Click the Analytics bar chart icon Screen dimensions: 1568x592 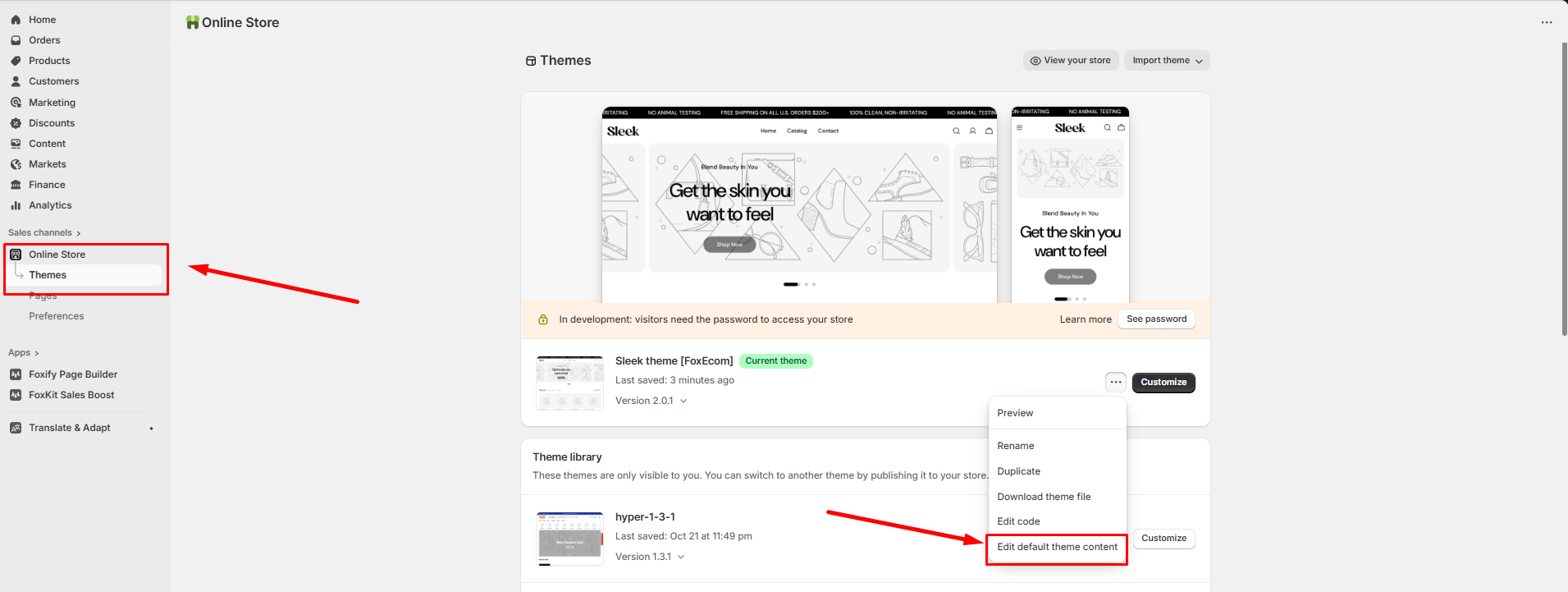(16, 205)
